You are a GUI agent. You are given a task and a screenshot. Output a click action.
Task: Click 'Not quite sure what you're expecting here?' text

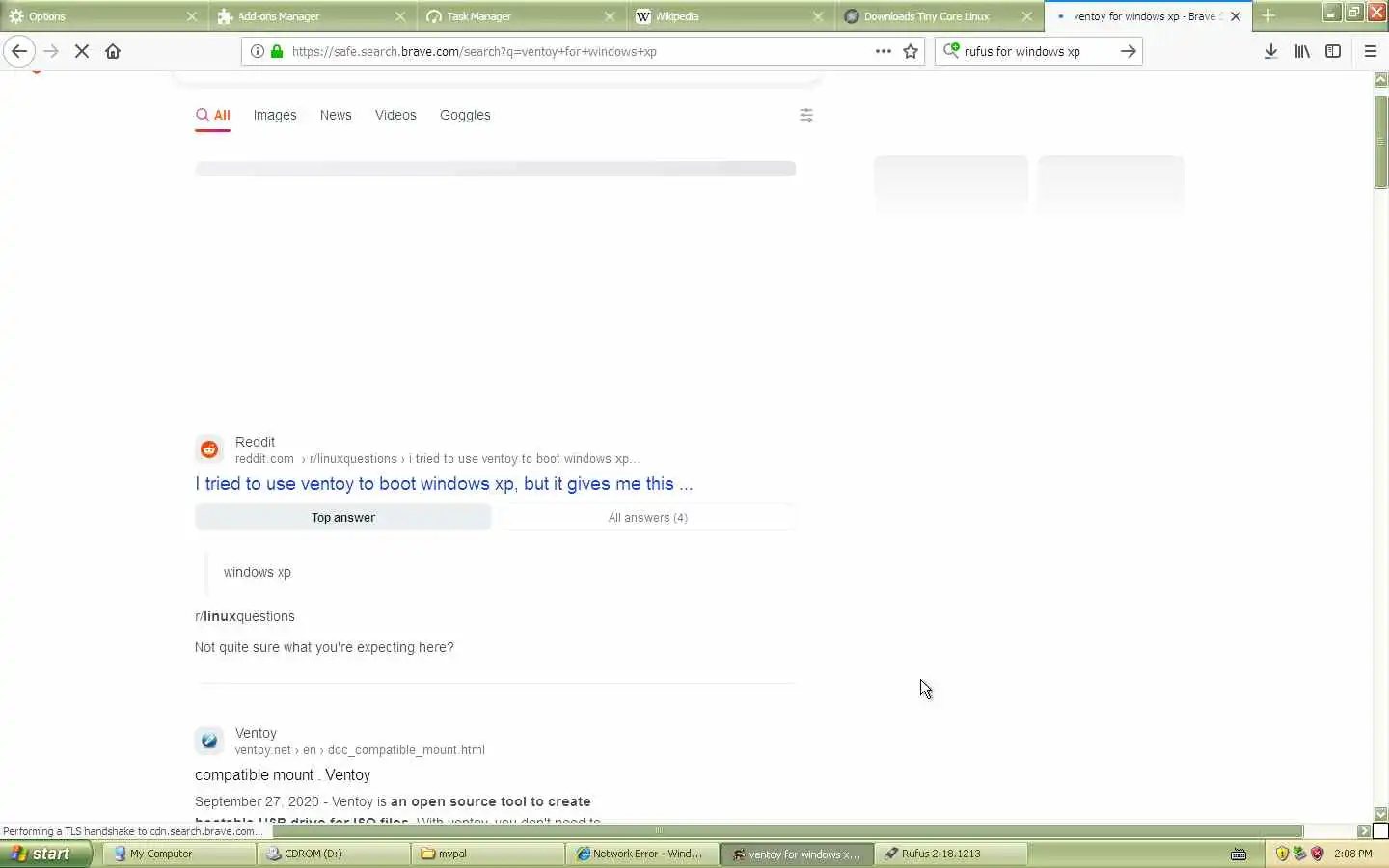tap(324, 647)
